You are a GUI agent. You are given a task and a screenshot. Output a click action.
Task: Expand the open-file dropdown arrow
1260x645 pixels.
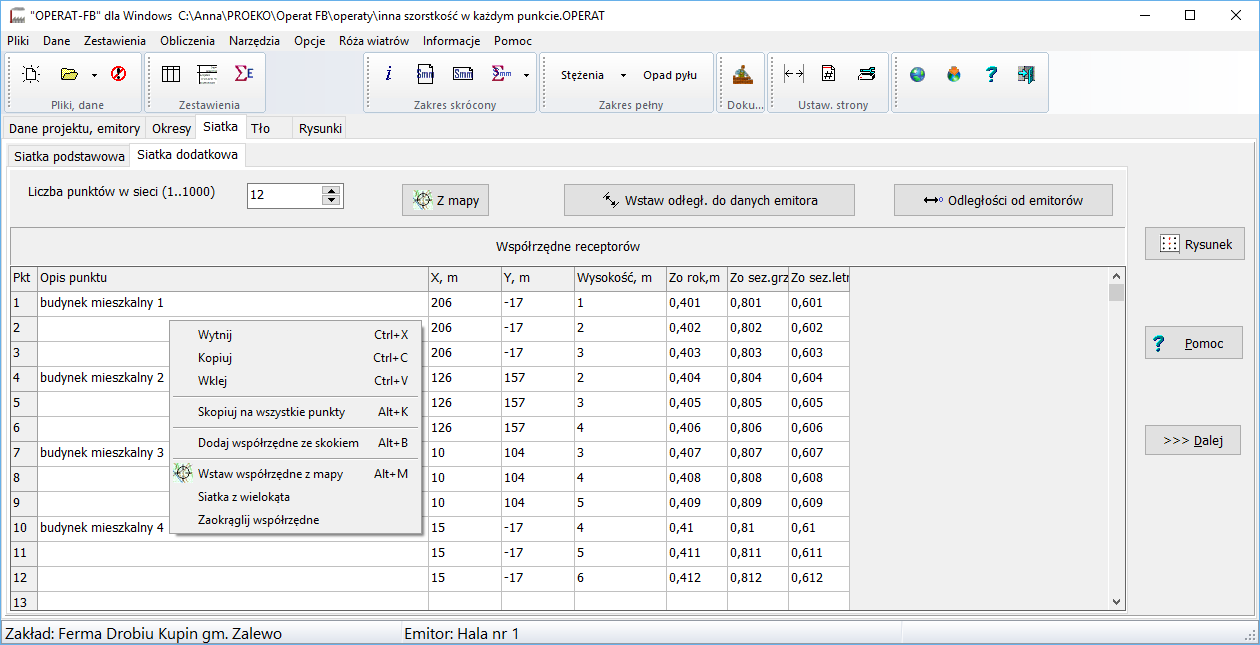(94, 75)
